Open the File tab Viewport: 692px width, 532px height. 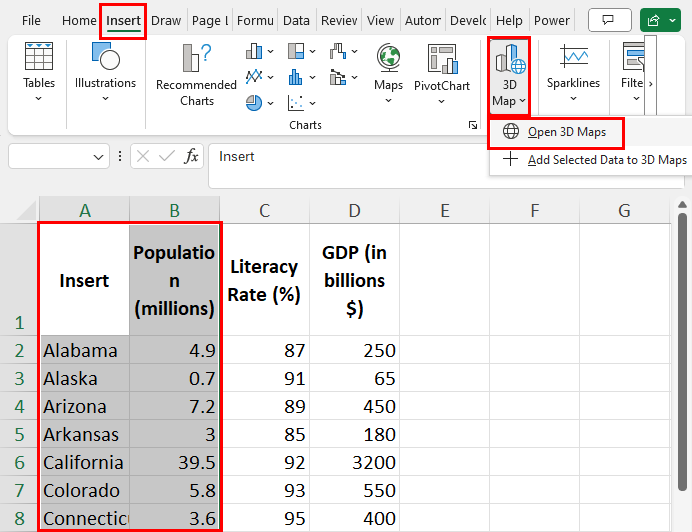tap(31, 20)
